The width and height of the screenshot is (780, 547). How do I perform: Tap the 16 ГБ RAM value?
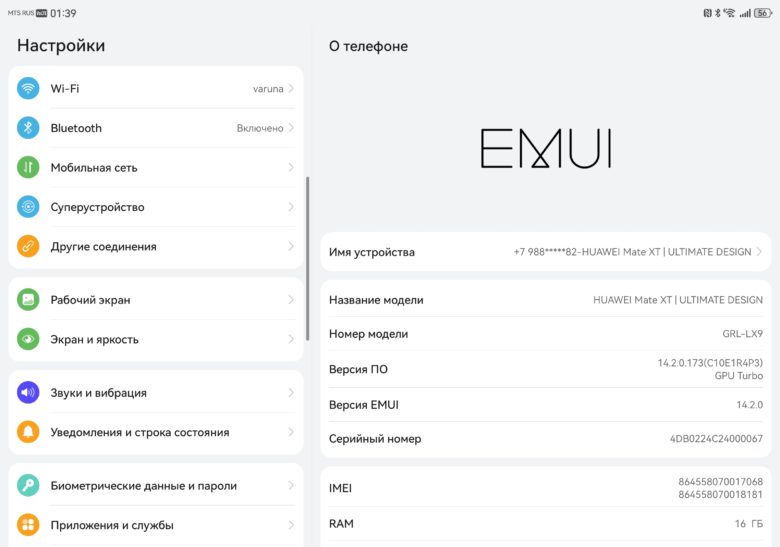tap(749, 524)
